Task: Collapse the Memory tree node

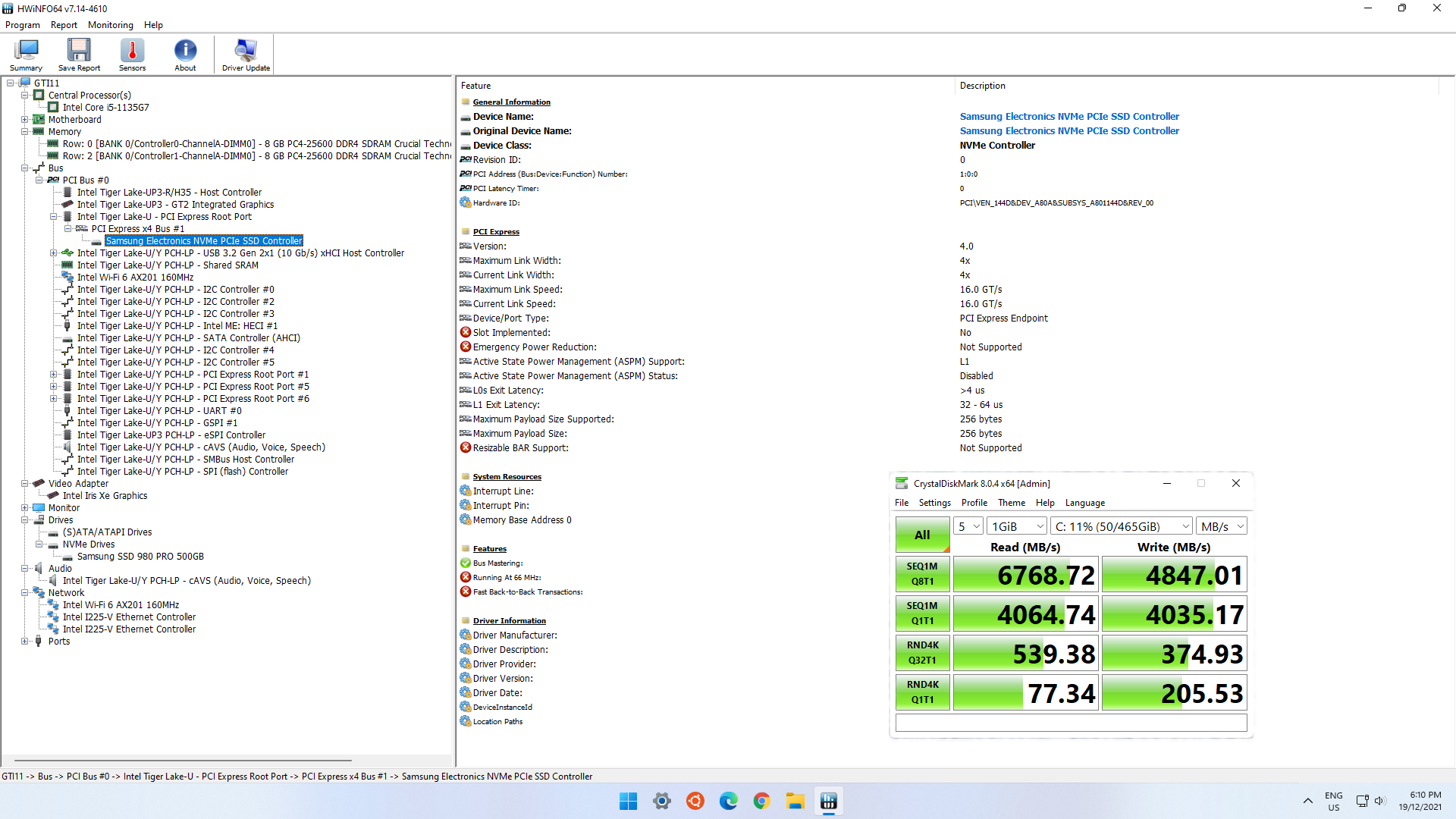Action: pyautogui.click(x=25, y=132)
